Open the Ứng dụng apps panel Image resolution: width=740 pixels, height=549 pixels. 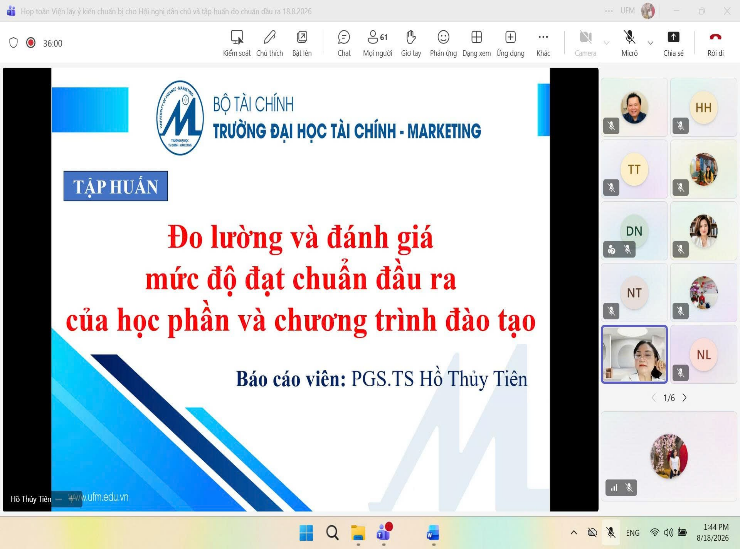(510, 43)
